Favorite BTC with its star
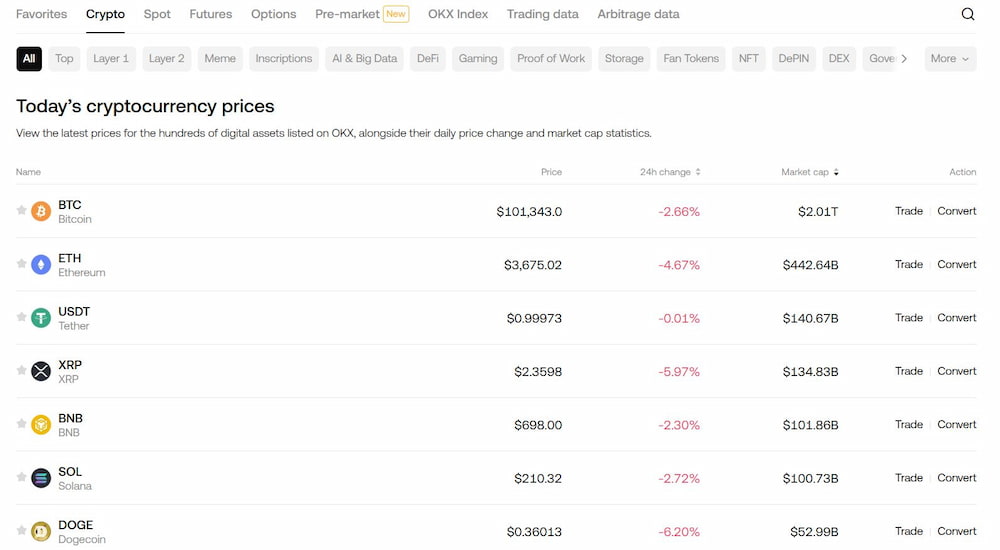Viewport: 1000px width, 550px height. click(x=21, y=210)
